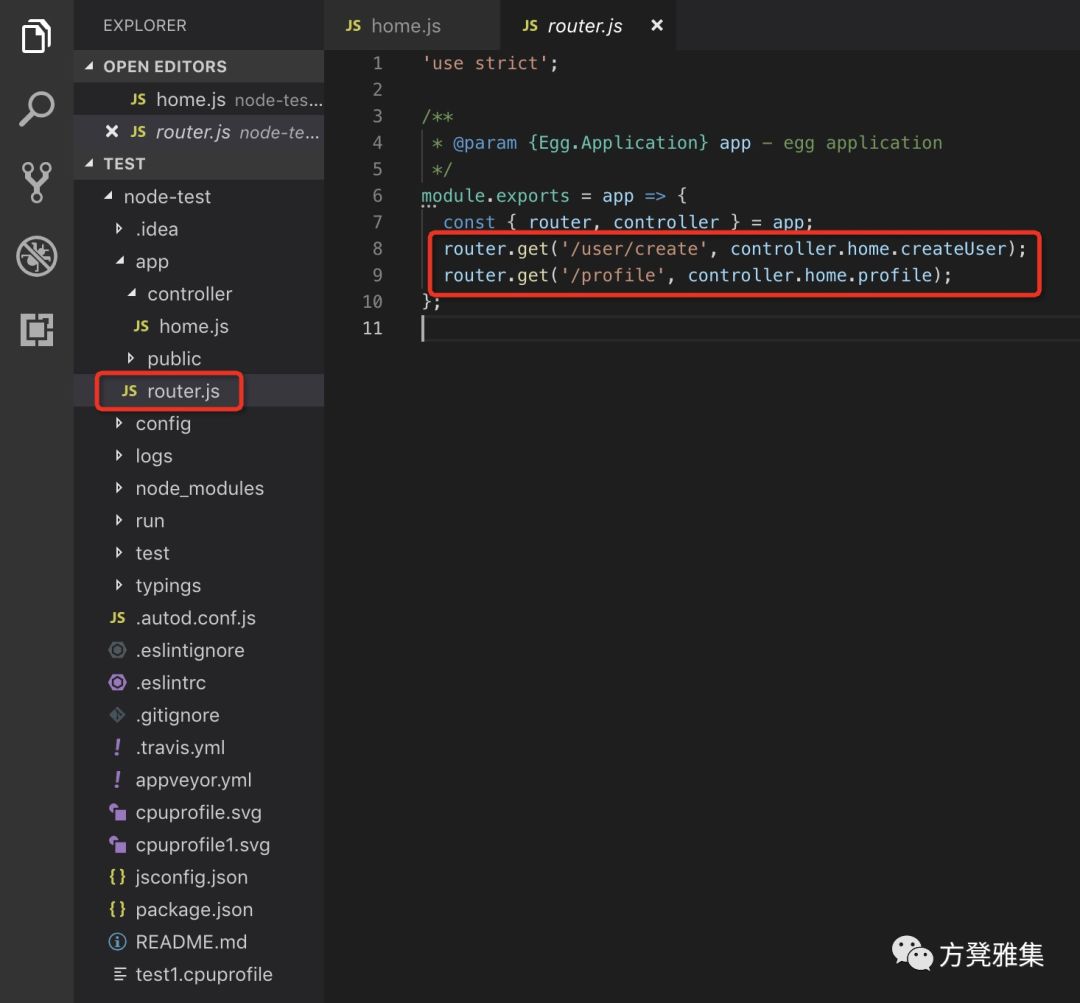
Task: Collapse the TEST workspace section
Action: tap(90, 163)
